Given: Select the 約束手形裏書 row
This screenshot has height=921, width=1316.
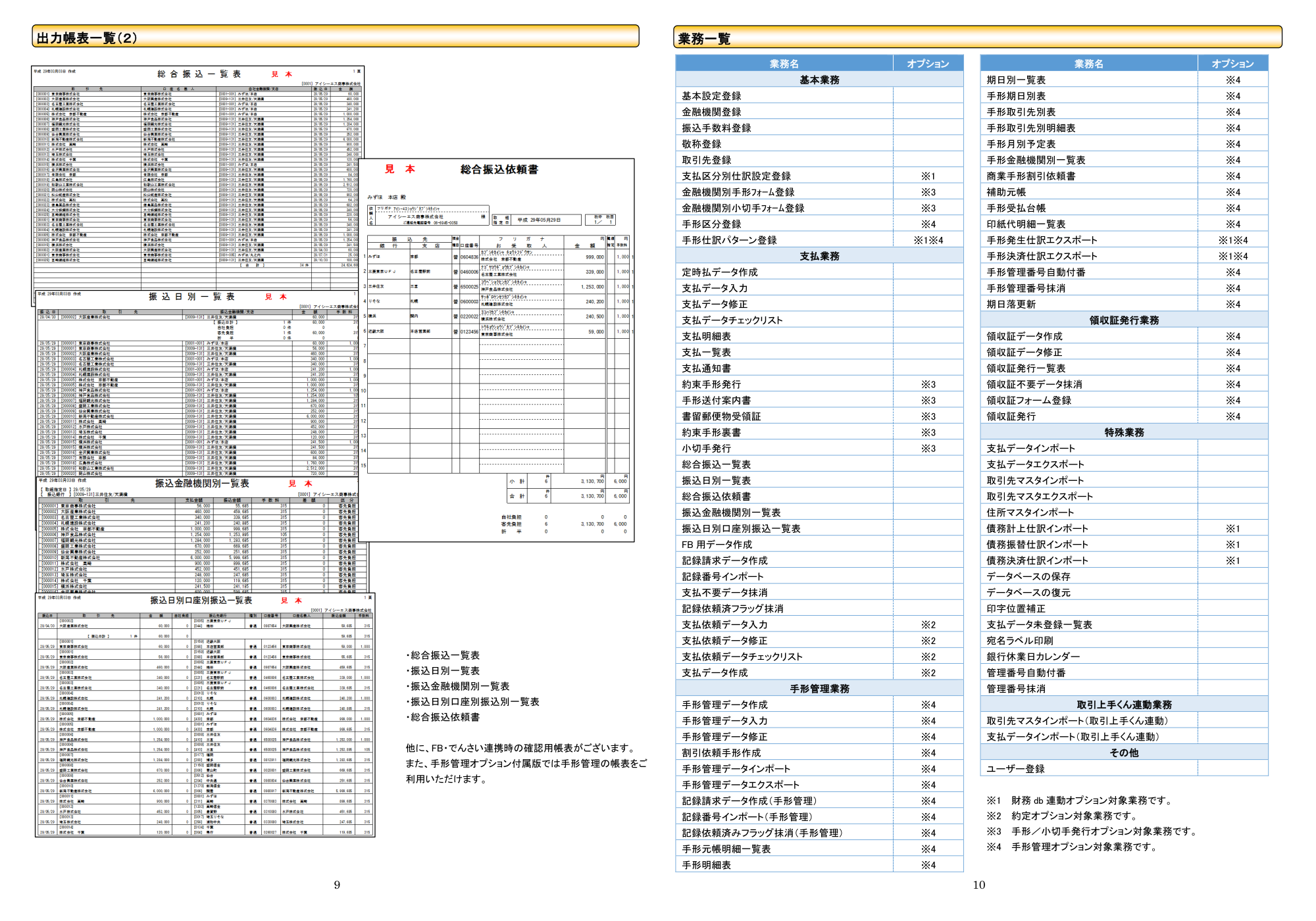Looking at the screenshot, I should [x=819, y=432].
